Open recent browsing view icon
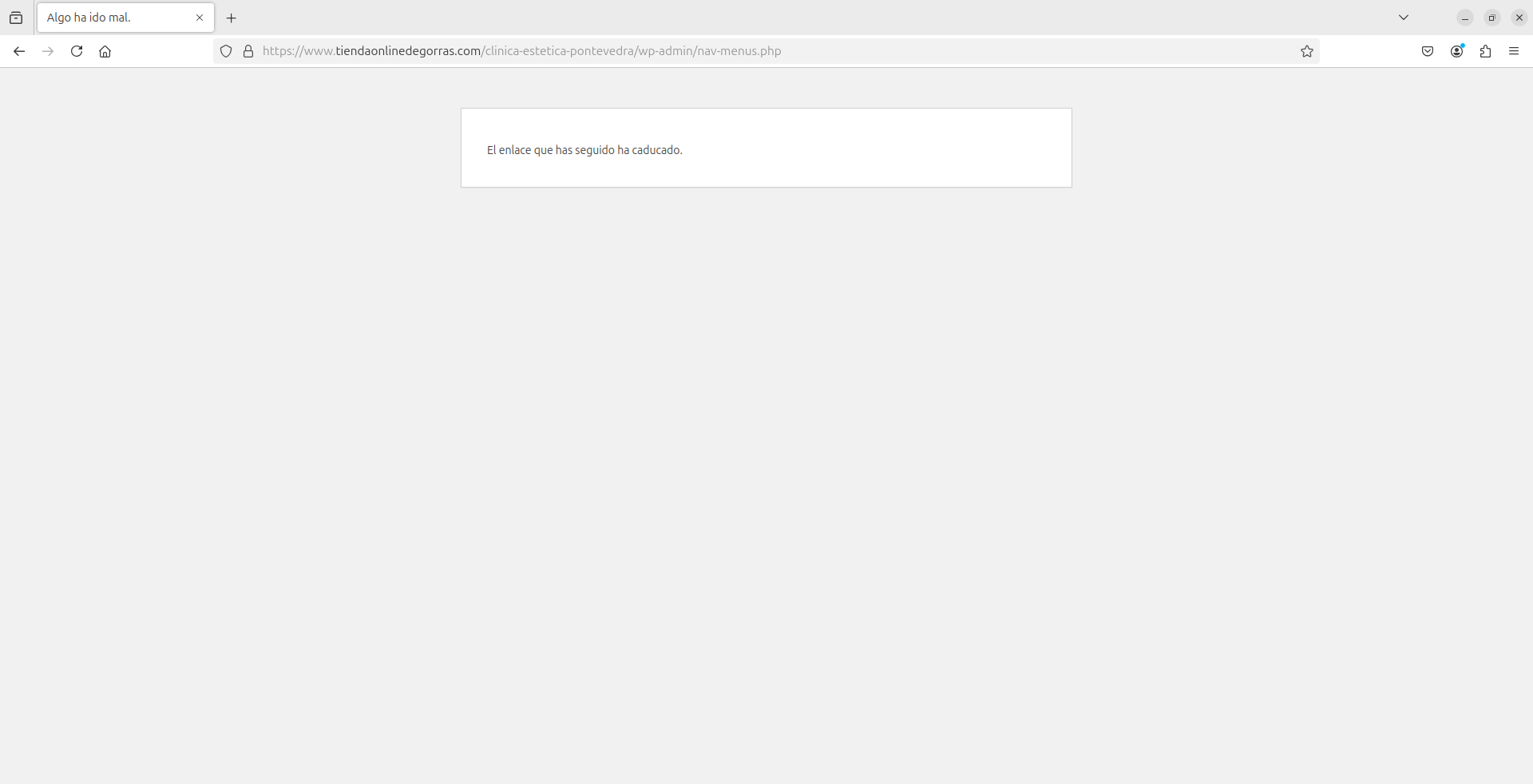The height and width of the screenshot is (784, 1533). pyautogui.click(x=16, y=18)
